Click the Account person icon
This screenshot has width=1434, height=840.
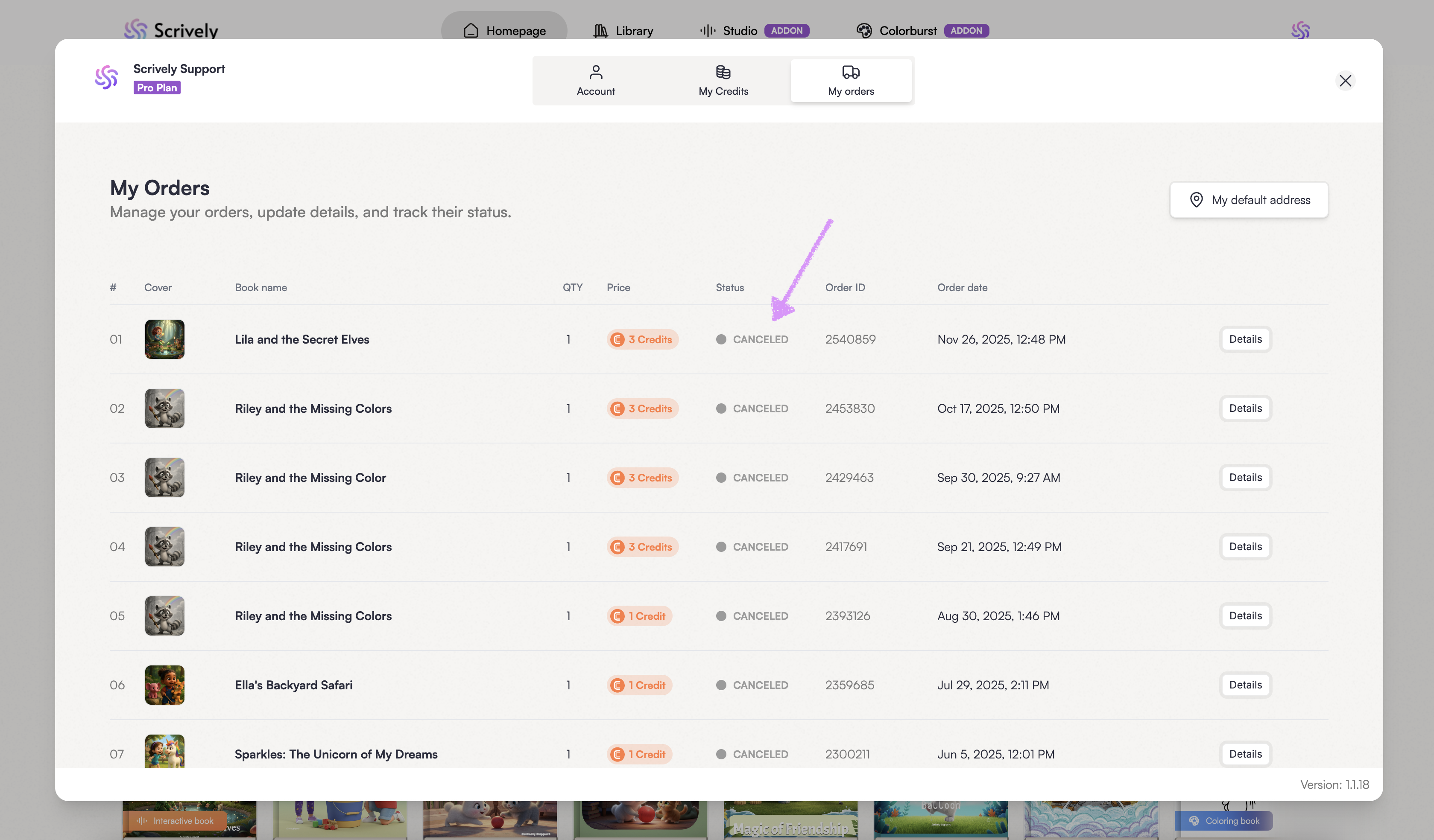596,72
